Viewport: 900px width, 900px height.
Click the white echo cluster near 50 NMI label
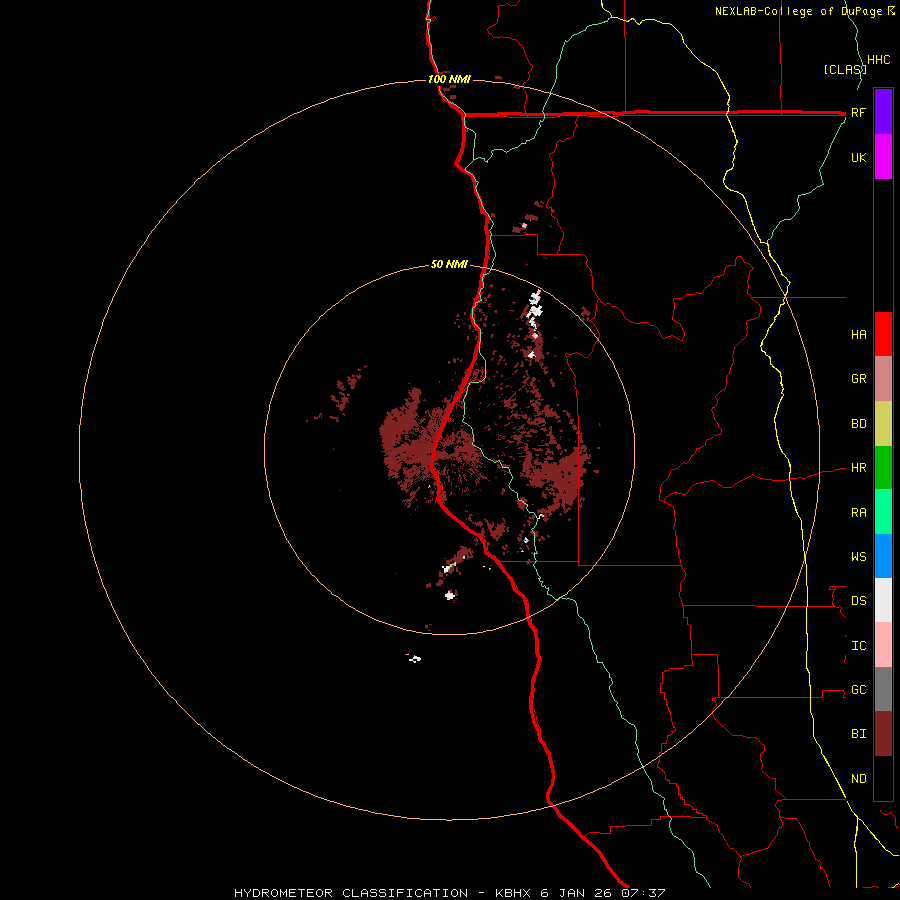[534, 311]
